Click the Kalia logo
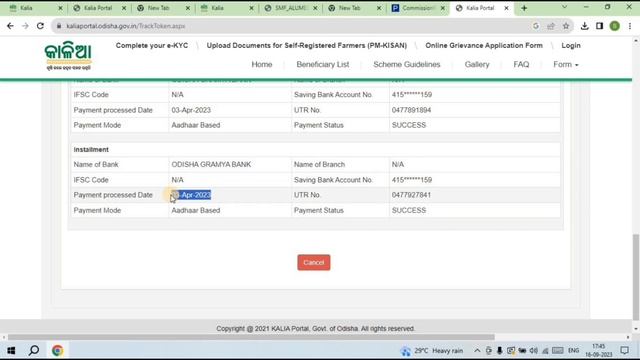 [x=68, y=56]
